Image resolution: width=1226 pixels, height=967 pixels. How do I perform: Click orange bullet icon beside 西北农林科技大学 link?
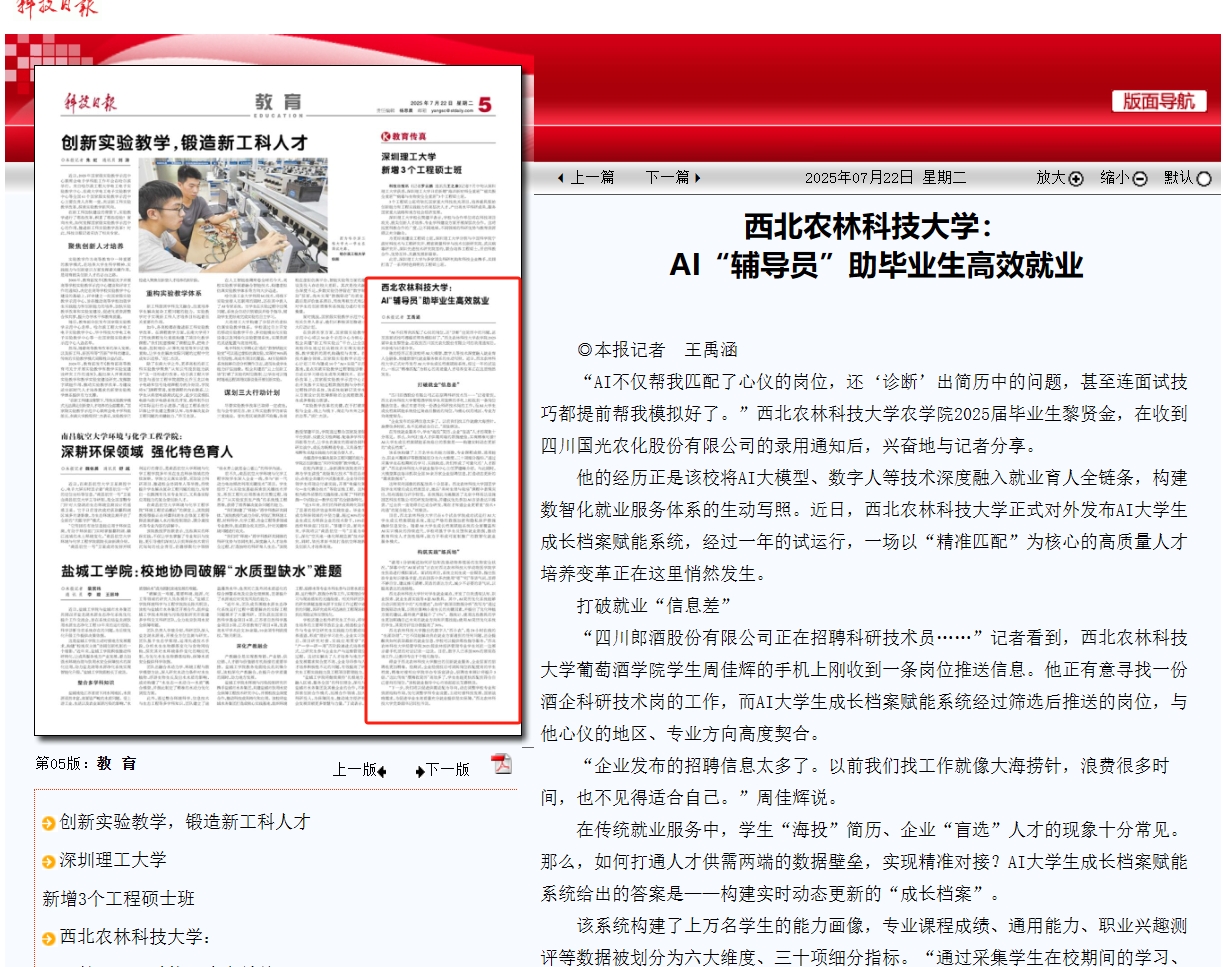coord(49,938)
